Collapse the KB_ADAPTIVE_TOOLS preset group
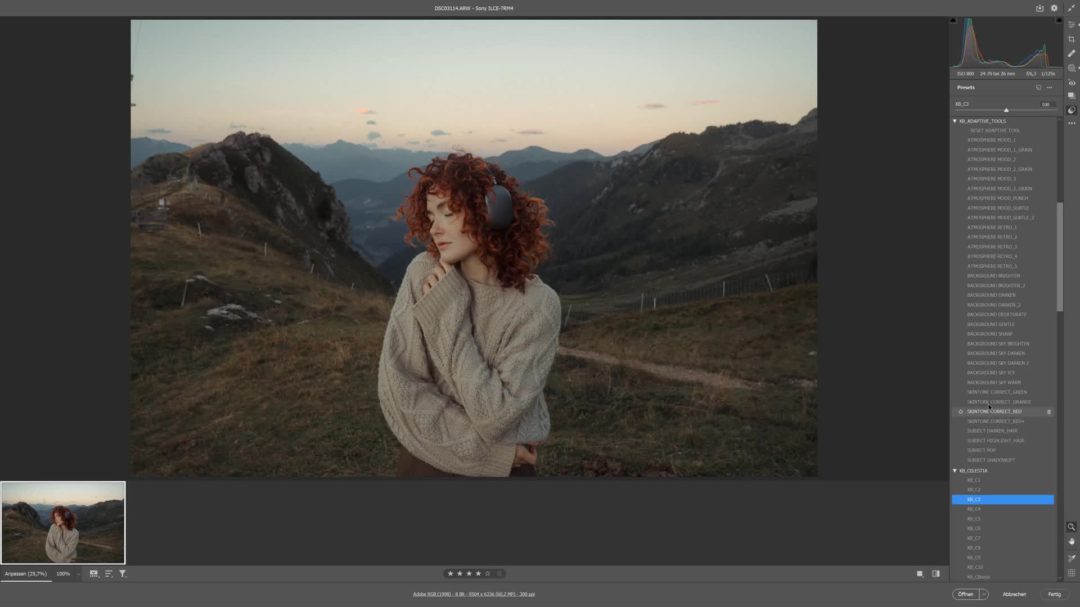This screenshot has height=607, width=1080. 954,120
